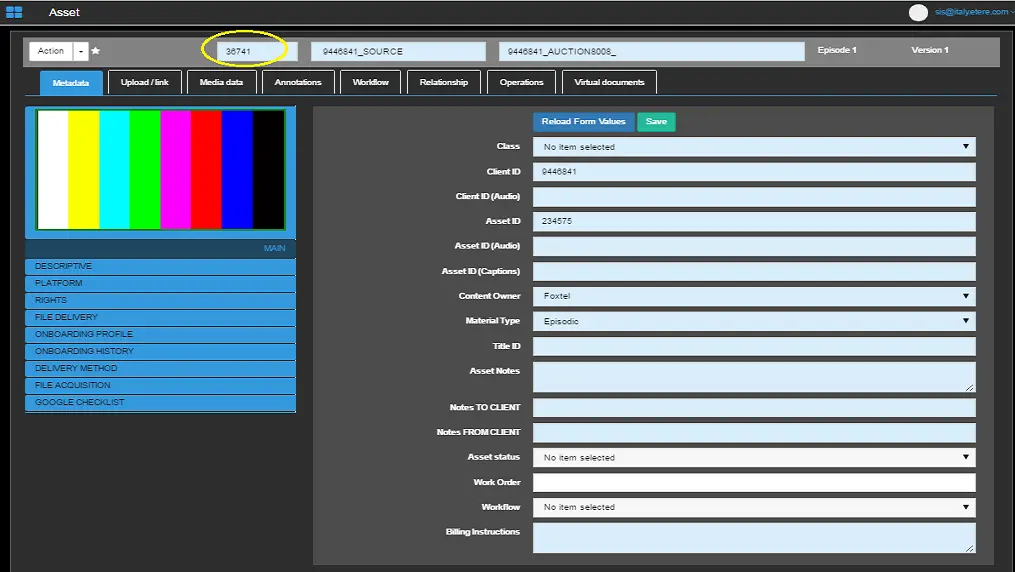1015x572 pixels.
Task: Click the favorite star icon beside Action
Action: [96, 51]
